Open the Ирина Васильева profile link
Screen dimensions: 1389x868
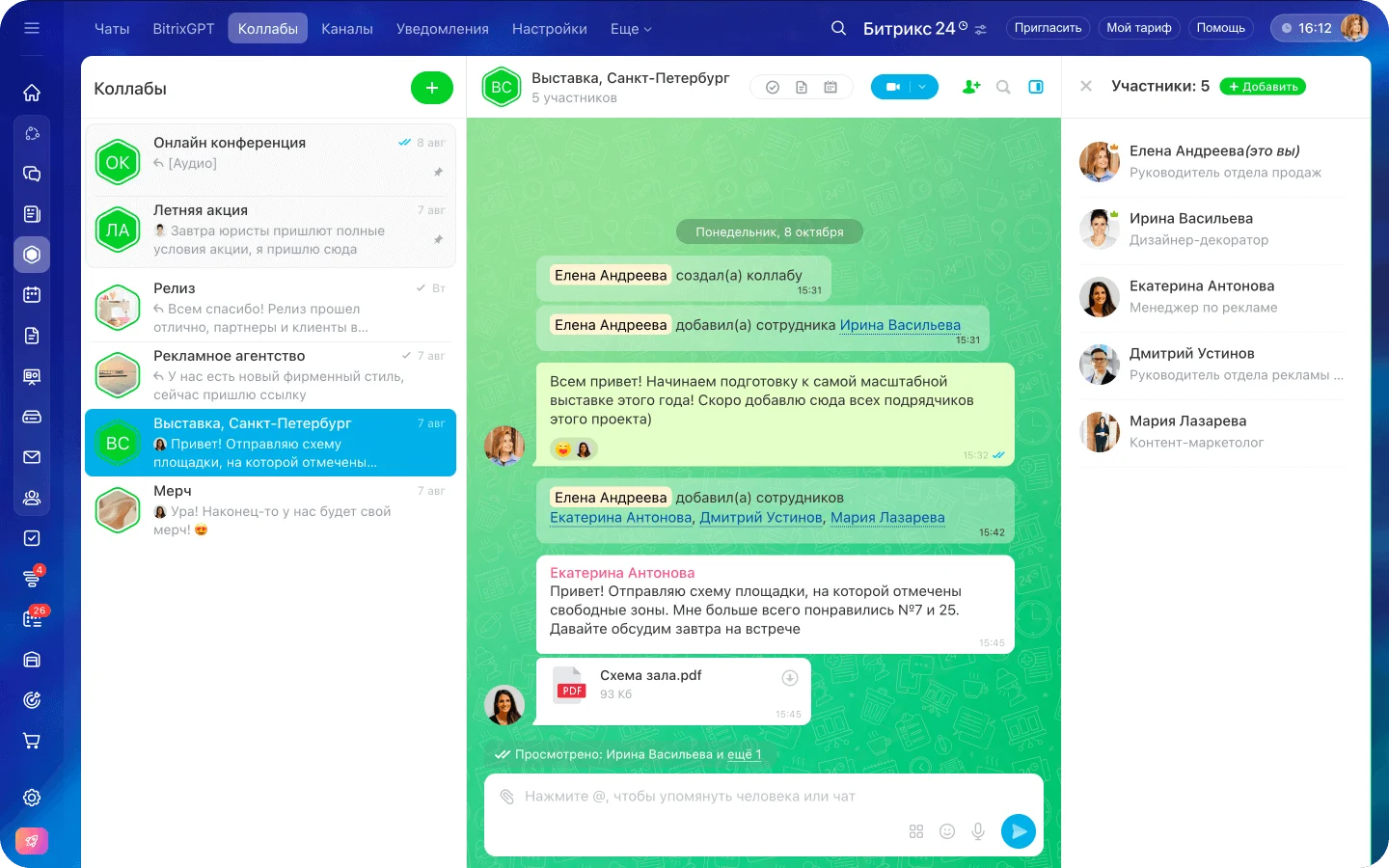[x=899, y=325]
